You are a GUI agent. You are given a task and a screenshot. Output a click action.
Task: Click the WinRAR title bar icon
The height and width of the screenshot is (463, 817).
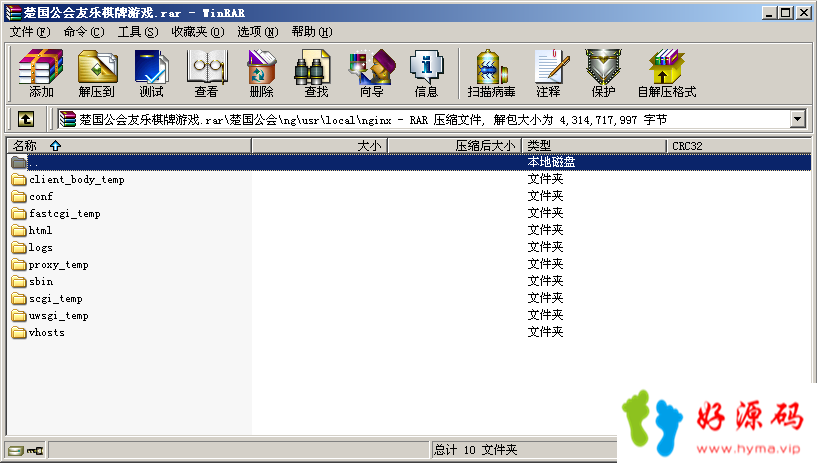(x=14, y=12)
